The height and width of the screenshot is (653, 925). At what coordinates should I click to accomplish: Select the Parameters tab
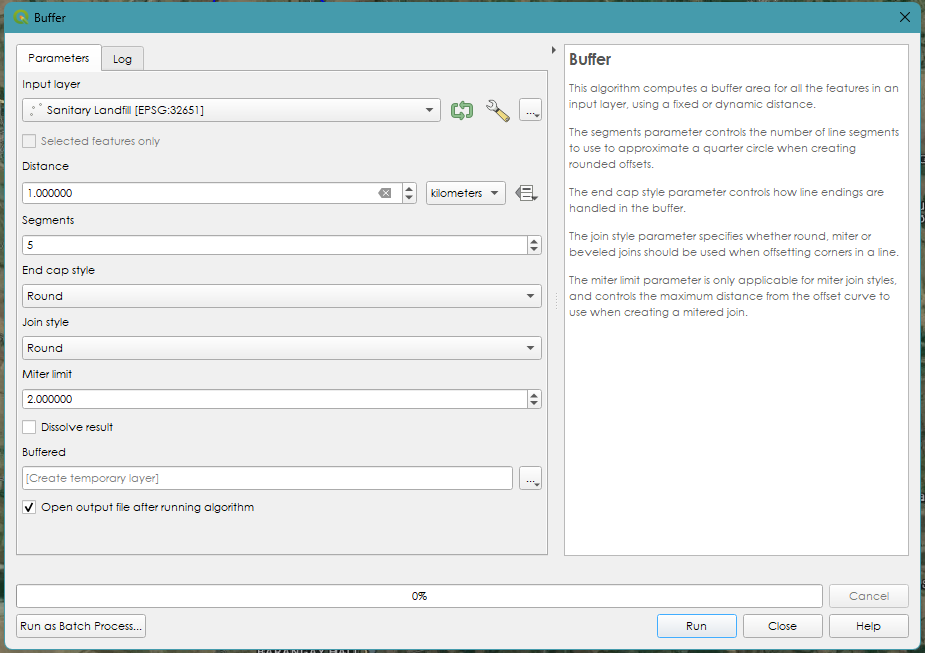(x=59, y=58)
